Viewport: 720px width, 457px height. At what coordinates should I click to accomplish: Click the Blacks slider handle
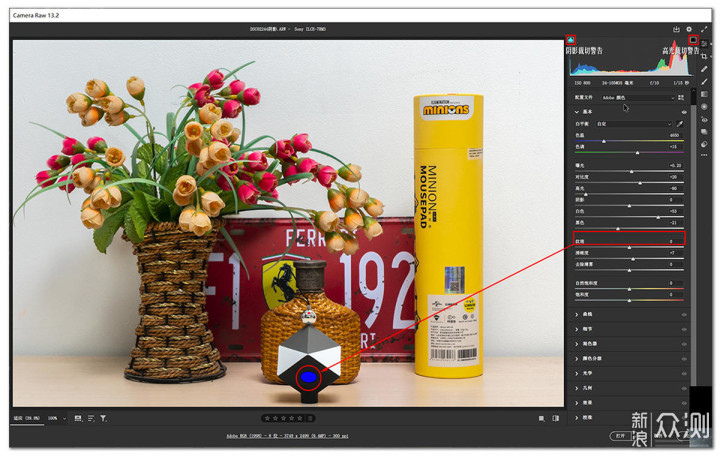[618, 228]
